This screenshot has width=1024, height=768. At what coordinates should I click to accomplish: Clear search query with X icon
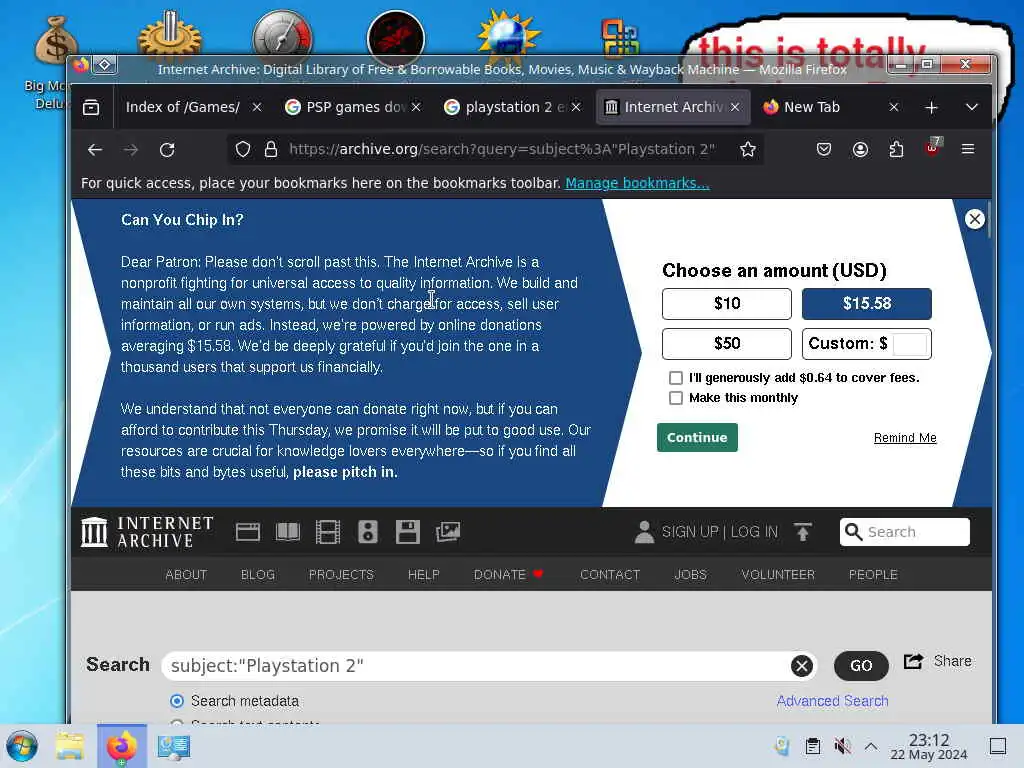[x=801, y=665]
